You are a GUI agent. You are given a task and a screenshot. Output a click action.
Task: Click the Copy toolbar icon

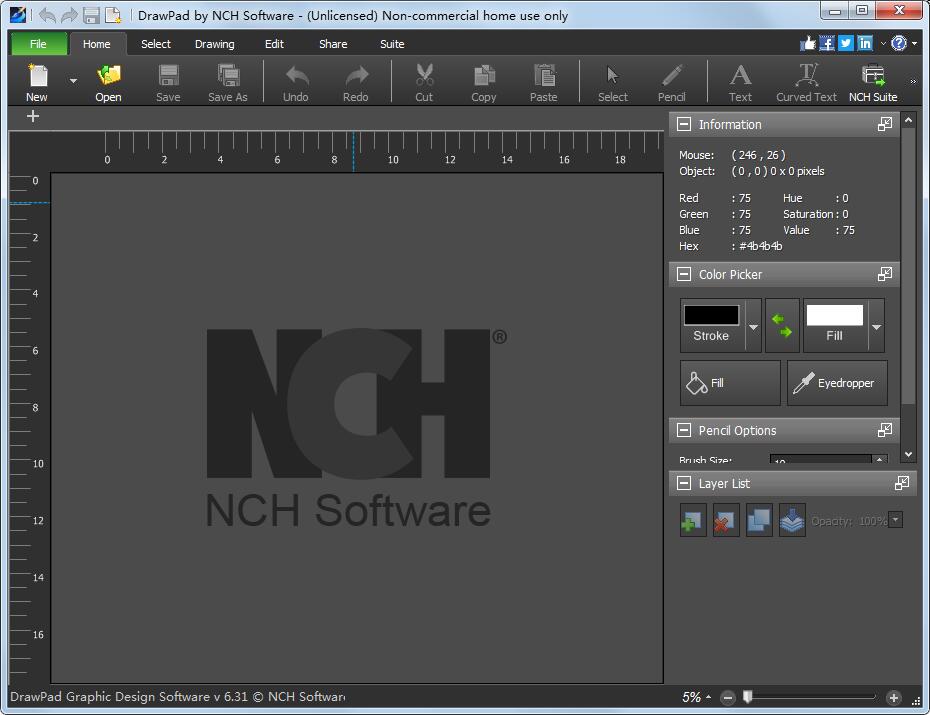[x=485, y=75]
